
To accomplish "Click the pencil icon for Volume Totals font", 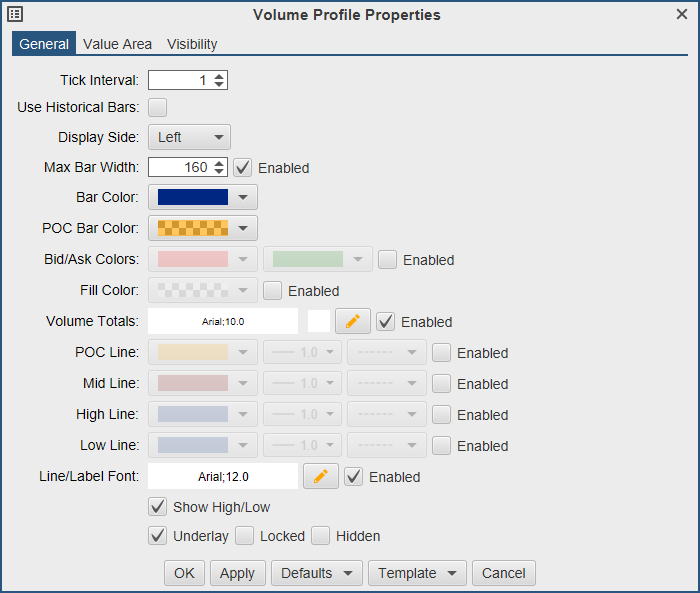I will (353, 321).
